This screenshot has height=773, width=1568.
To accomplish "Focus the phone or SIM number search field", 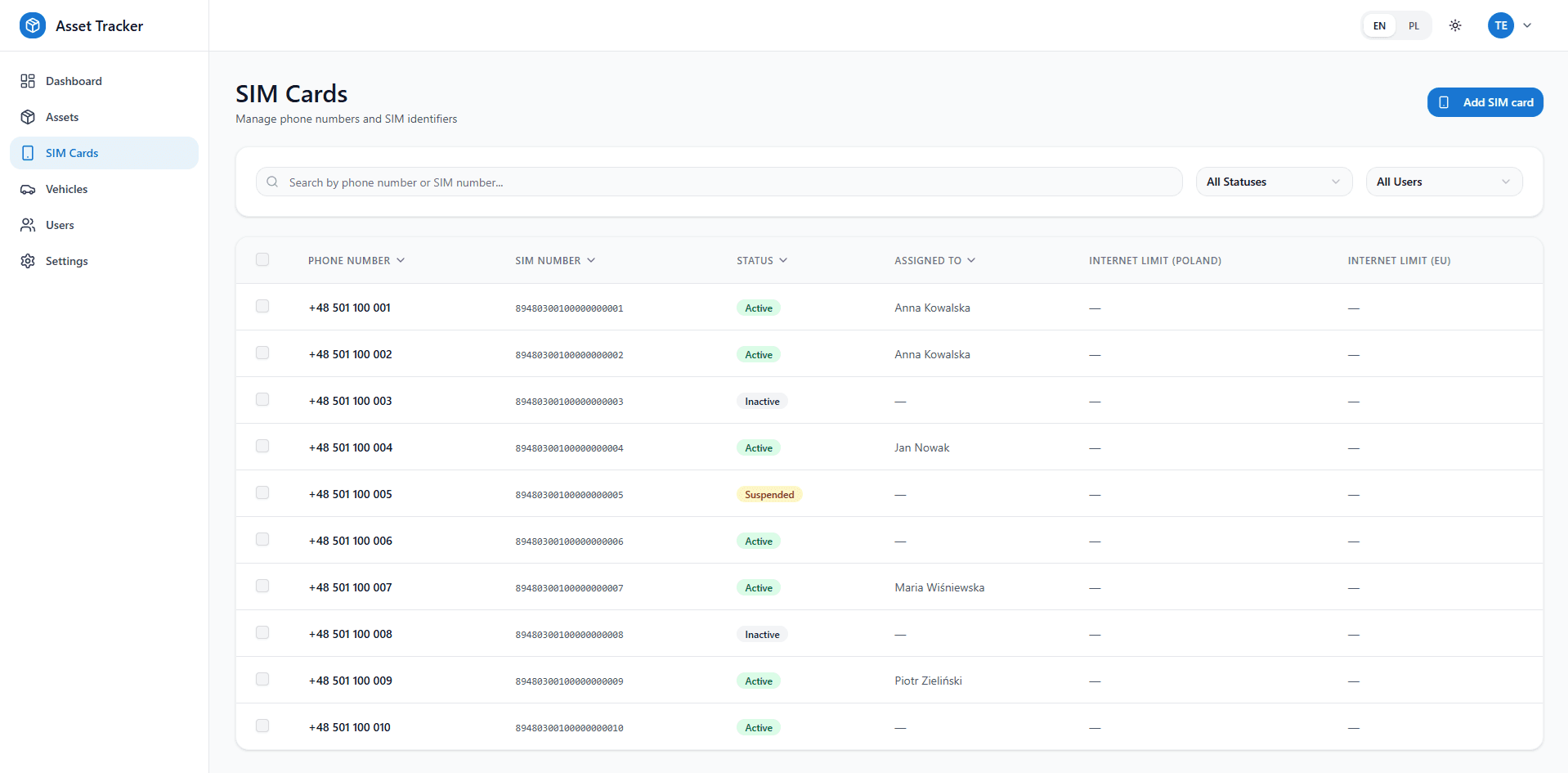I will (719, 182).
